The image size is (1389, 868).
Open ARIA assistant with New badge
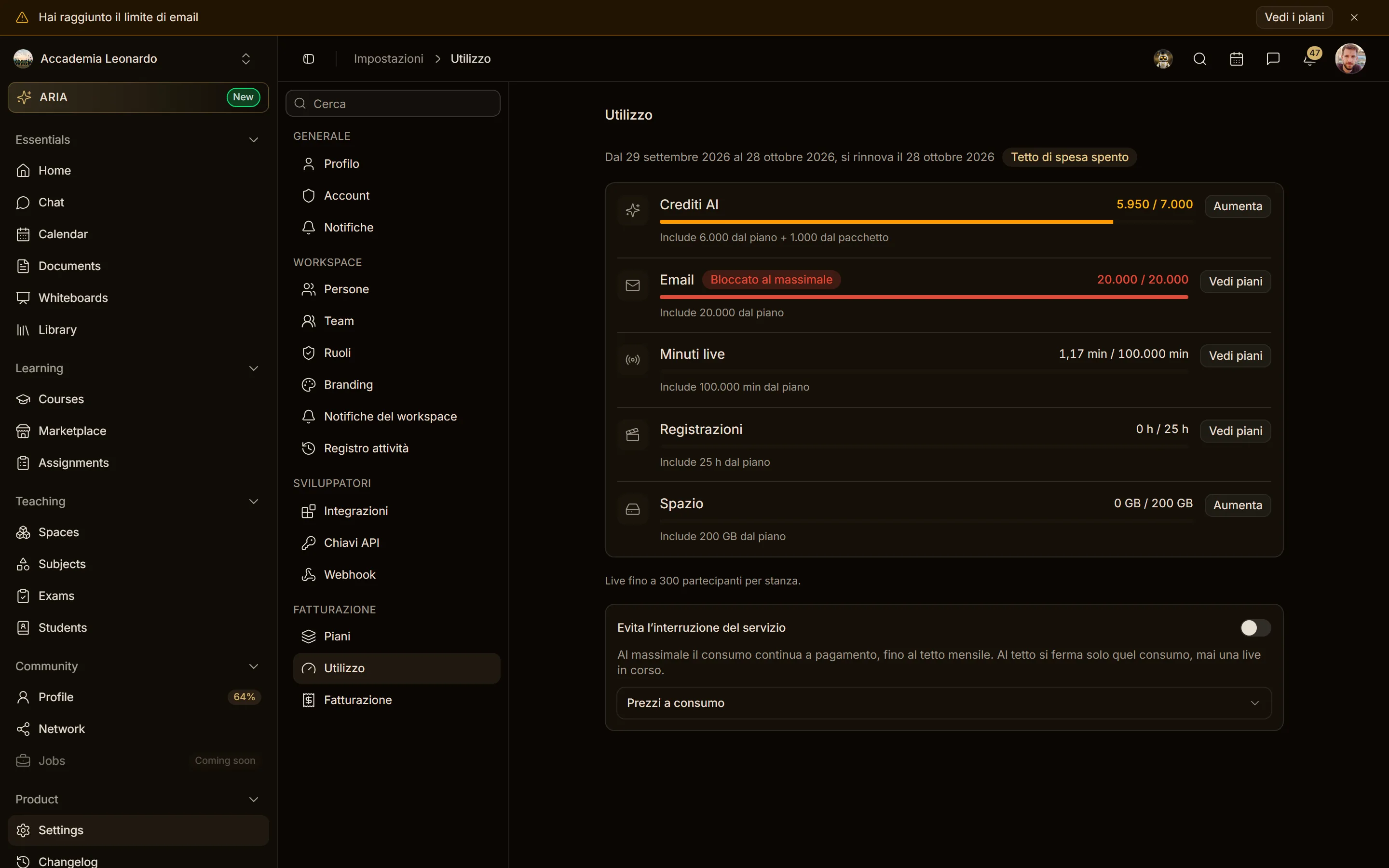coord(138,97)
